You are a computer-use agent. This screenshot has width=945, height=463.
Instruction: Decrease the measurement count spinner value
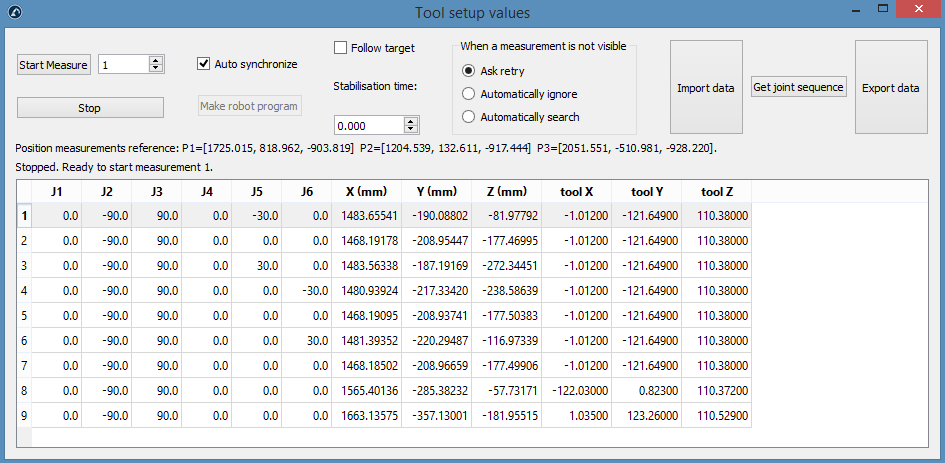(155, 69)
